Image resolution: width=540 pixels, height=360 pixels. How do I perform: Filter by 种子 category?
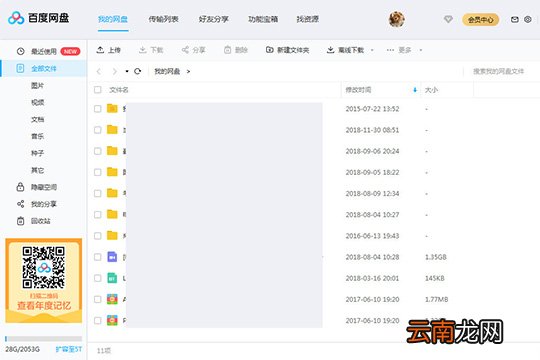(38, 153)
